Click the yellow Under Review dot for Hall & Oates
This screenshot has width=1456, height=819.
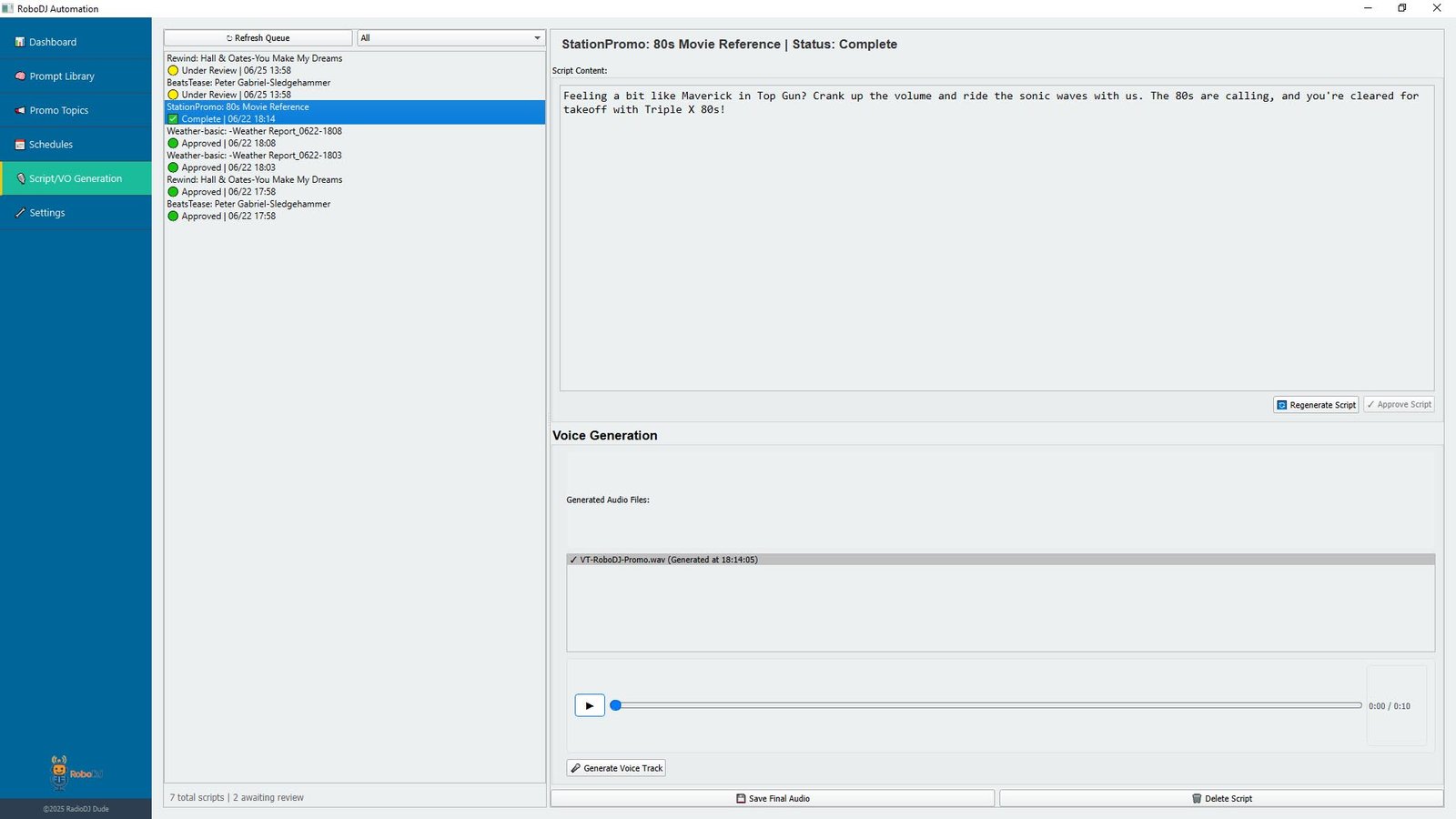coord(173,70)
